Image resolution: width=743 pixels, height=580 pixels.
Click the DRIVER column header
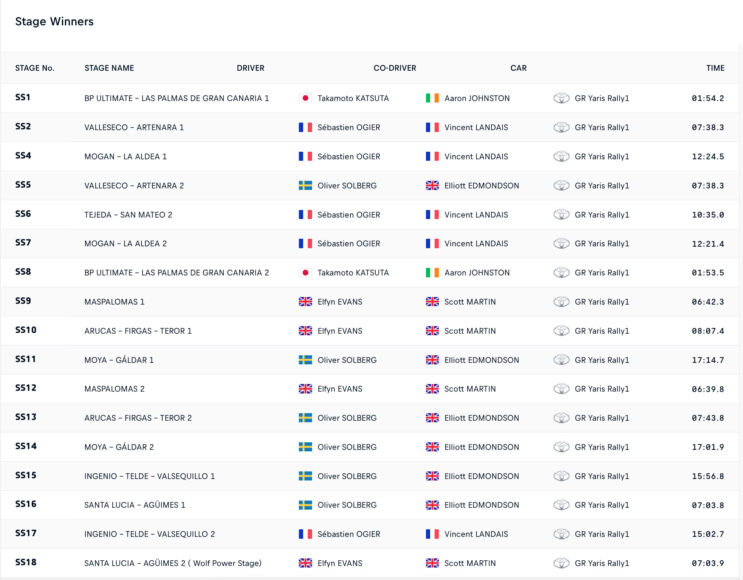tap(250, 68)
